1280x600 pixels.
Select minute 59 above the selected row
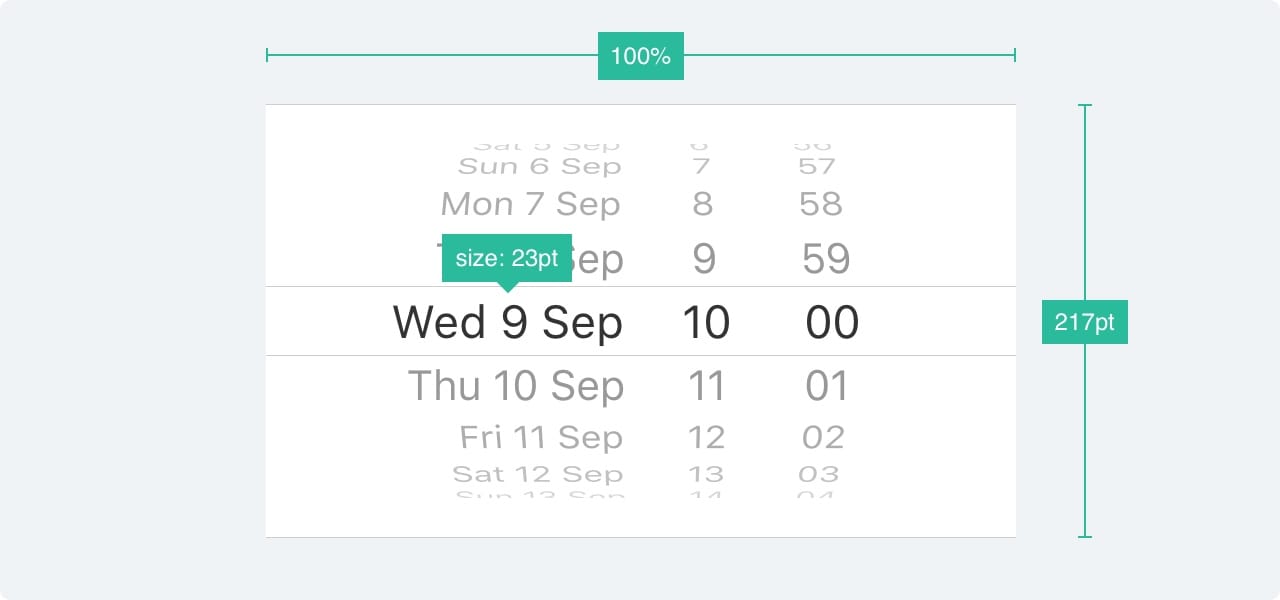(x=826, y=259)
